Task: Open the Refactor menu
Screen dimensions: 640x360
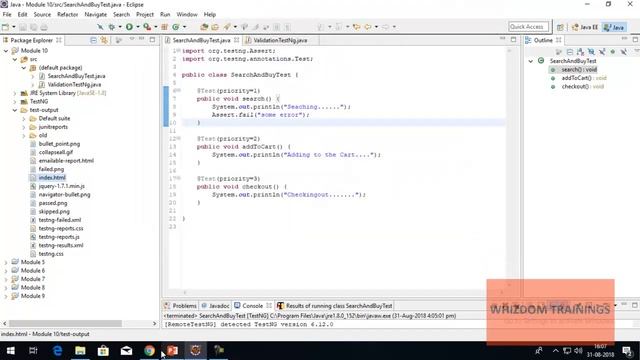Action: pos(67,14)
